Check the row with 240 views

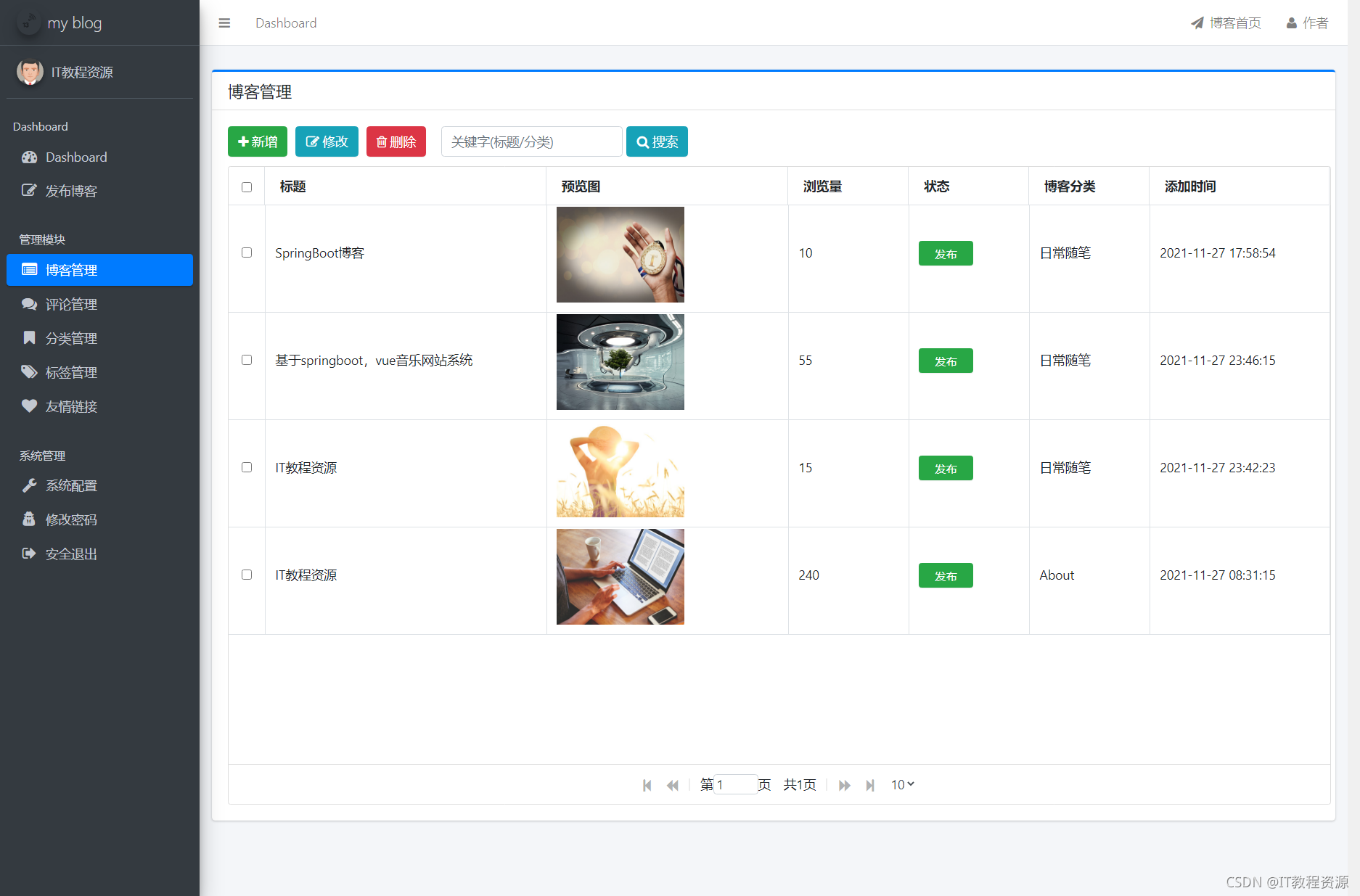tap(247, 575)
